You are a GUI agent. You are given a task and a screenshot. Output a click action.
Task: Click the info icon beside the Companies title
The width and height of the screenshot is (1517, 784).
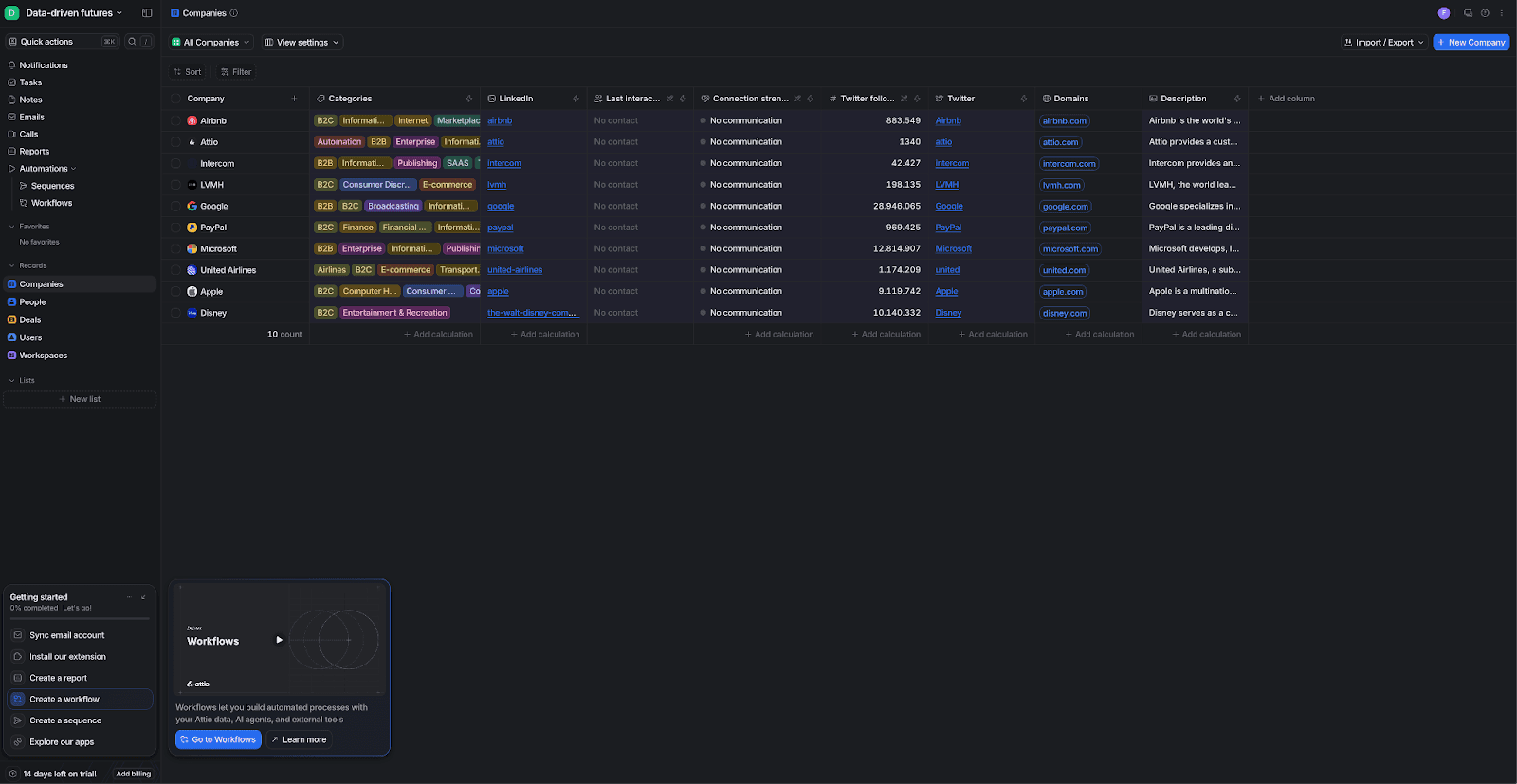pos(234,13)
